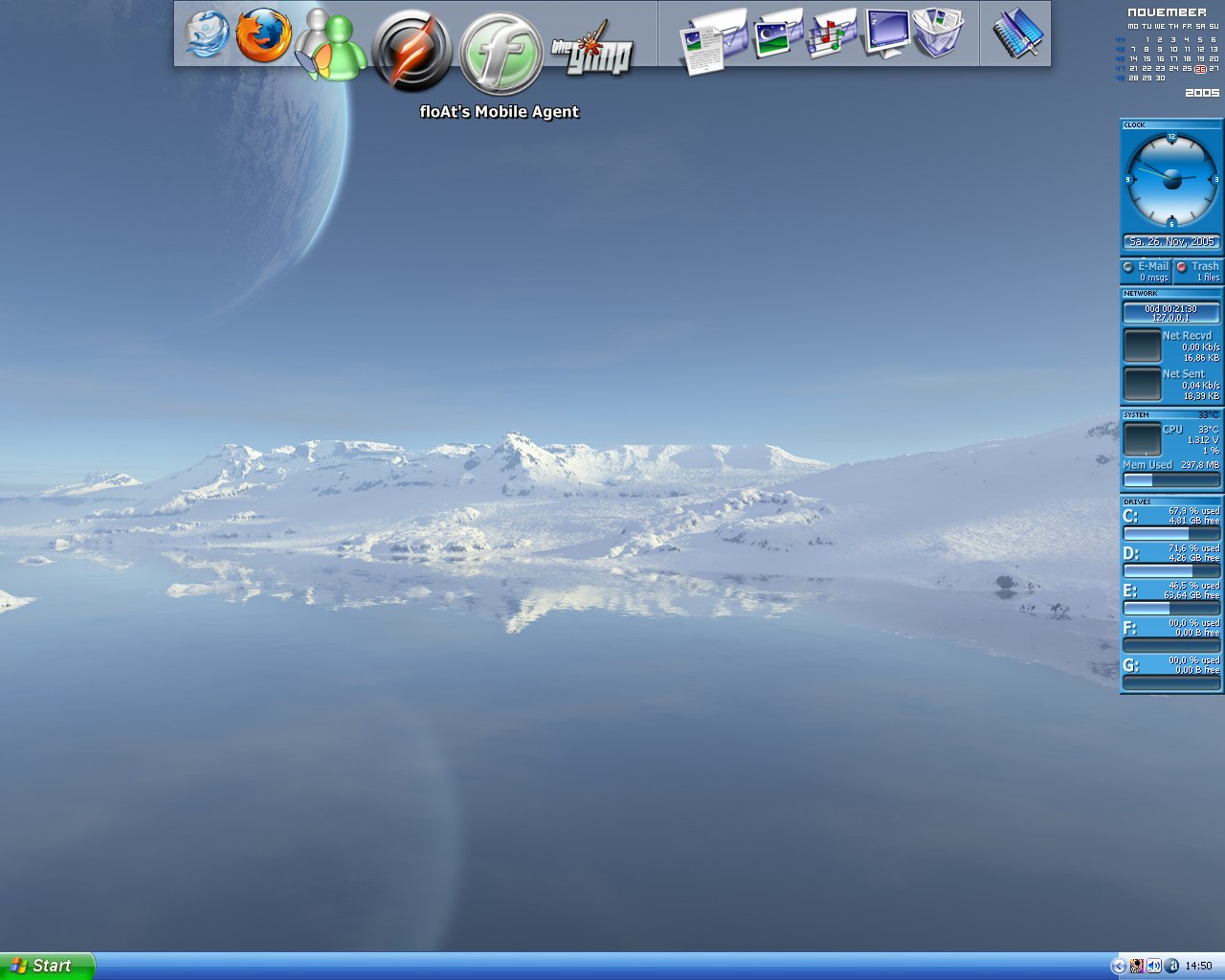1225x980 pixels.
Task: Click the colorful tray icon beside arrow
Action: pos(1137,966)
